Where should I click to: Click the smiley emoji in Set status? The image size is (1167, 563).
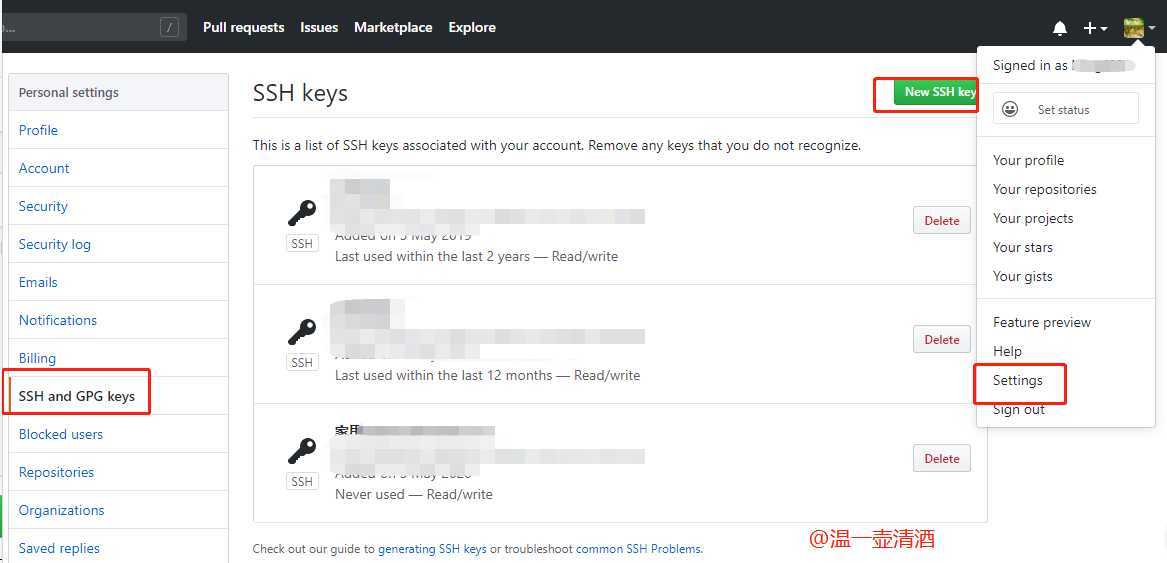(1010, 109)
